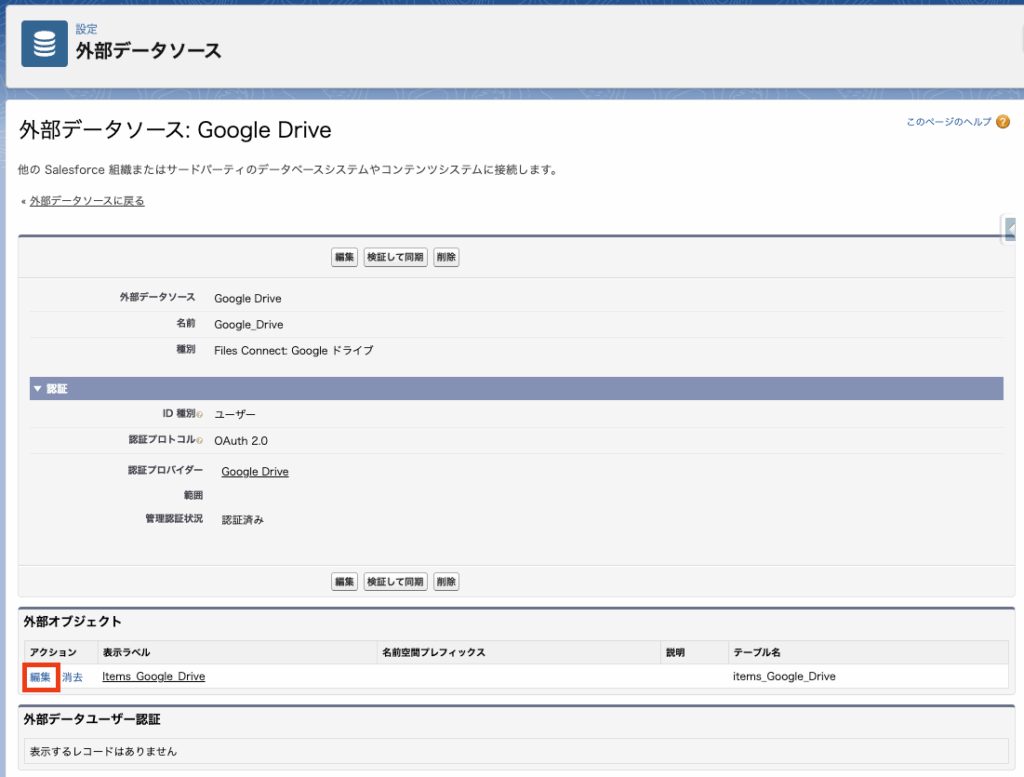Viewport: 1024px width, 777px height.
Task: Click the info icon beside ID 種別
Action: [200, 414]
